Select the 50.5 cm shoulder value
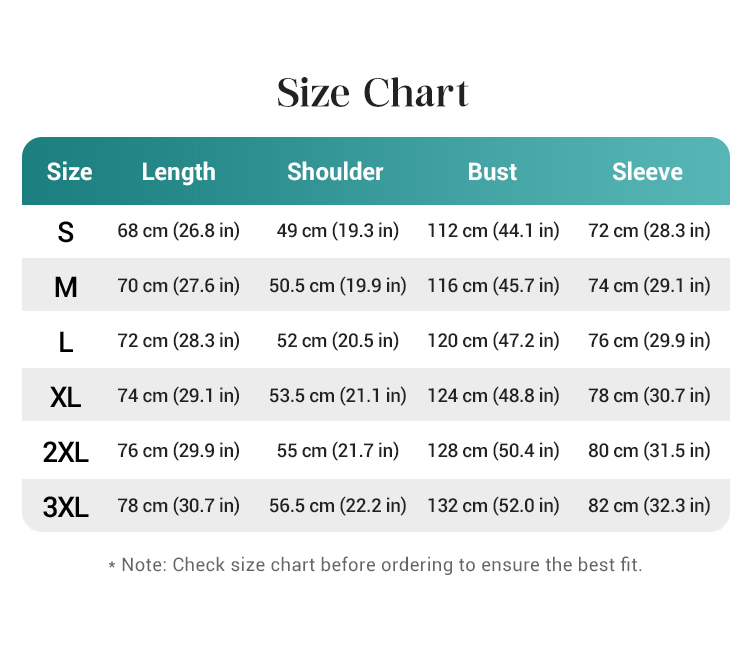Image resolution: width=750 pixels, height=669 pixels. coord(338,286)
